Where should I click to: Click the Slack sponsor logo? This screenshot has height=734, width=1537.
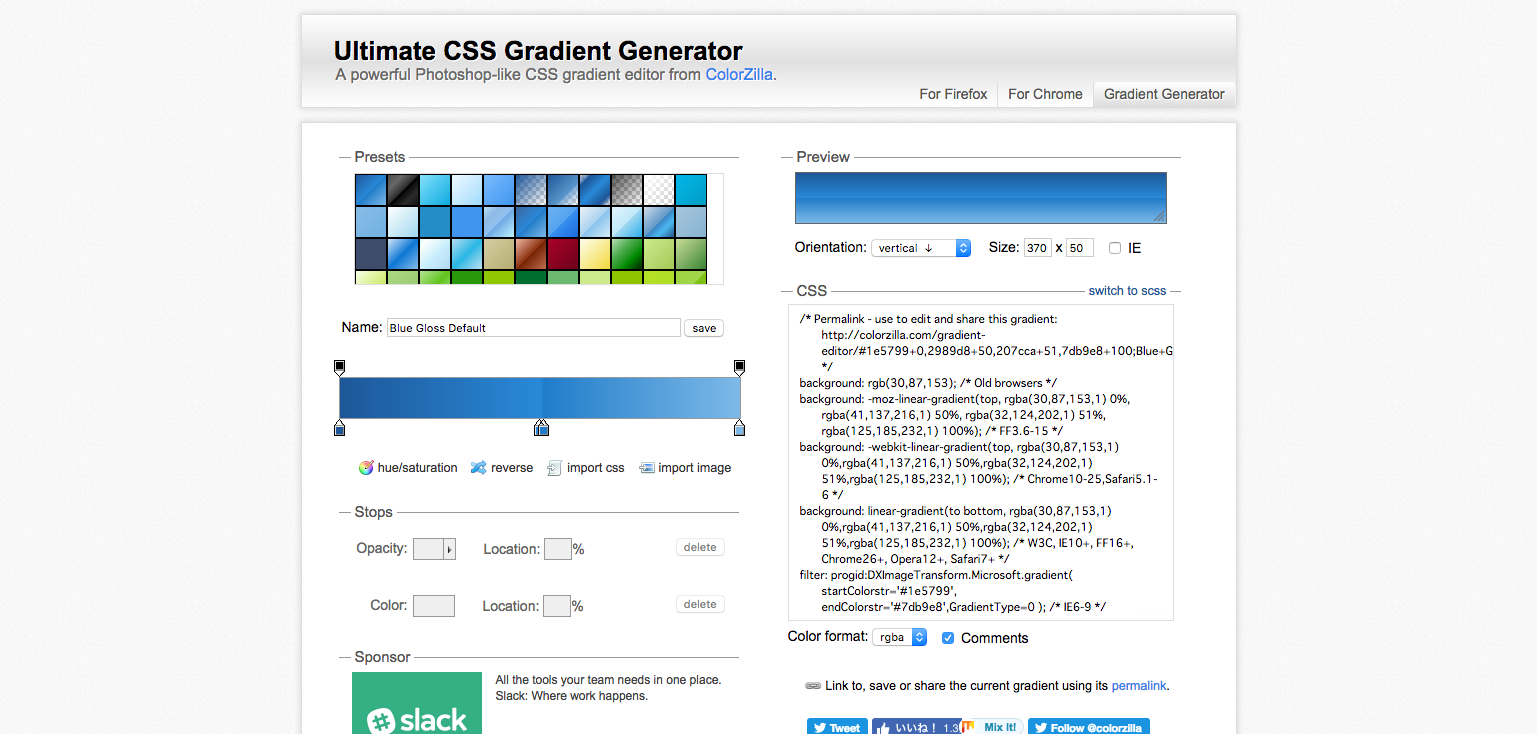tap(417, 703)
